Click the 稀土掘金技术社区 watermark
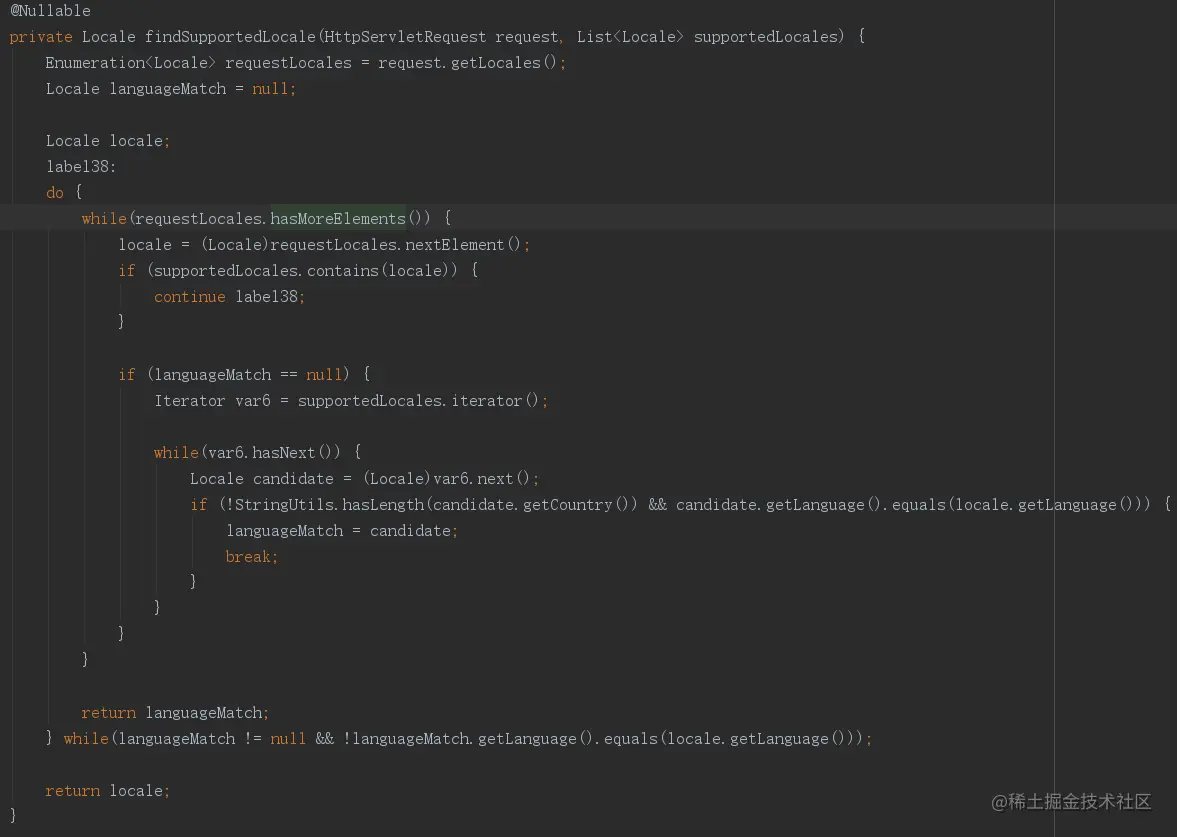Viewport: 1177px width, 837px height. tap(1071, 802)
